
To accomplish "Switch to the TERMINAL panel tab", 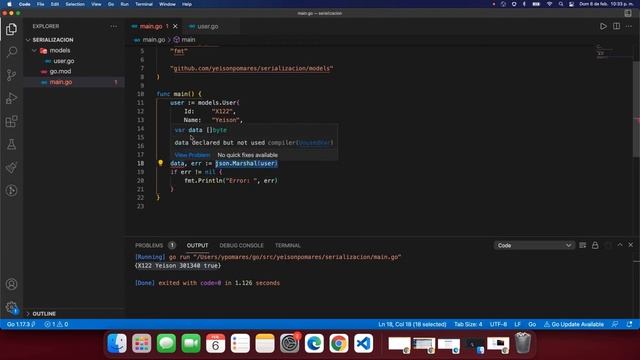I will coord(287,245).
